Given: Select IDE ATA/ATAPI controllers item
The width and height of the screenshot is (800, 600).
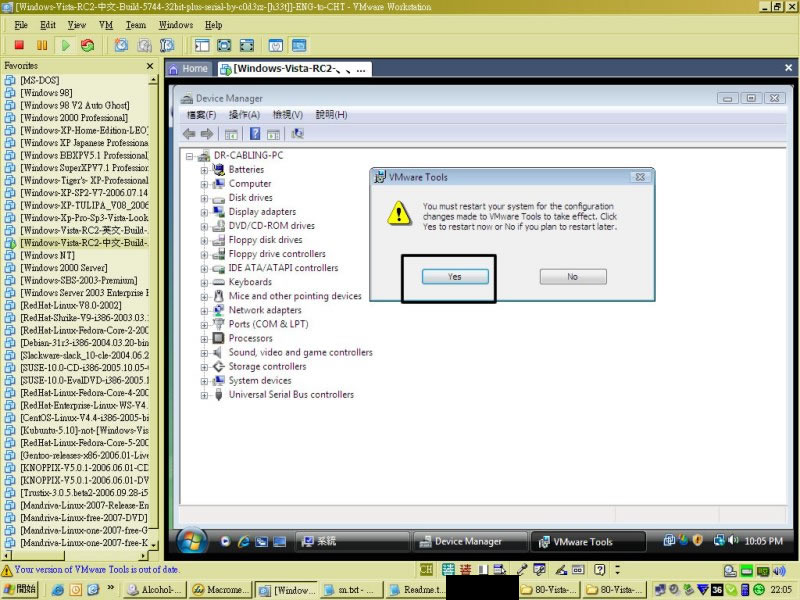Looking at the screenshot, I should [283, 268].
